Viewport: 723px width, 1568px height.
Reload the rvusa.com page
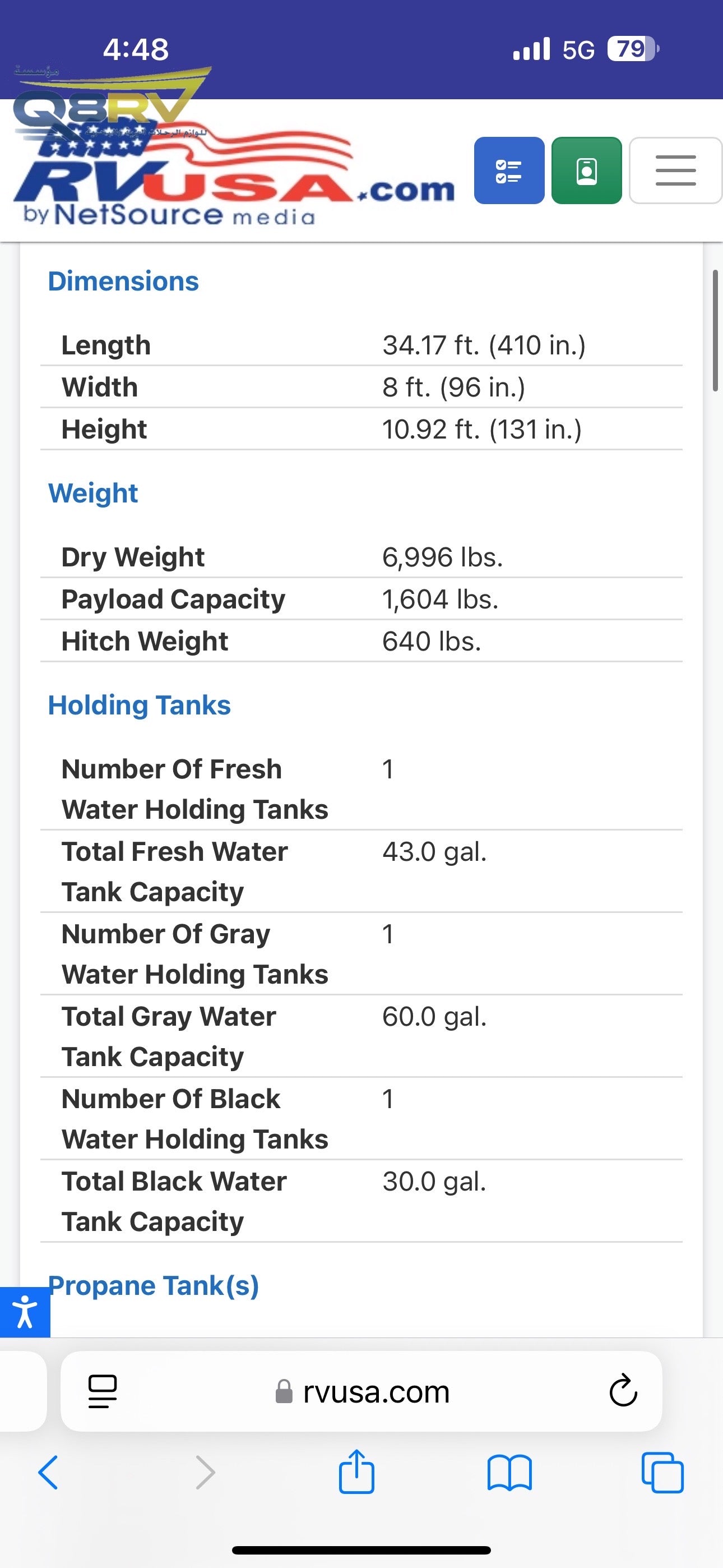[623, 1391]
